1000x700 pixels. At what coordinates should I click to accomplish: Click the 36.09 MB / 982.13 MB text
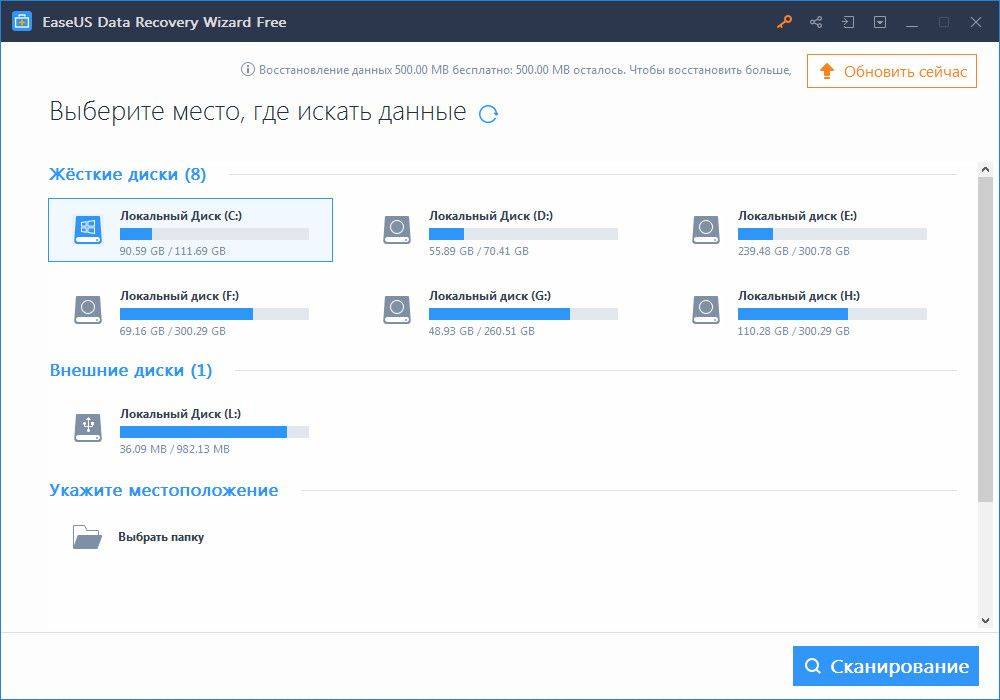click(x=175, y=449)
